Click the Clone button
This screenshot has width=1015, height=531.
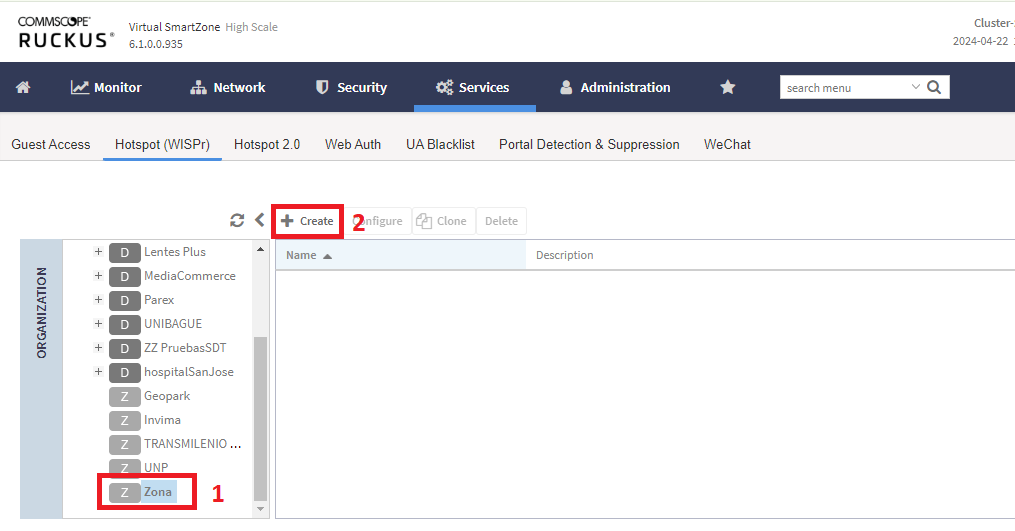[443, 221]
